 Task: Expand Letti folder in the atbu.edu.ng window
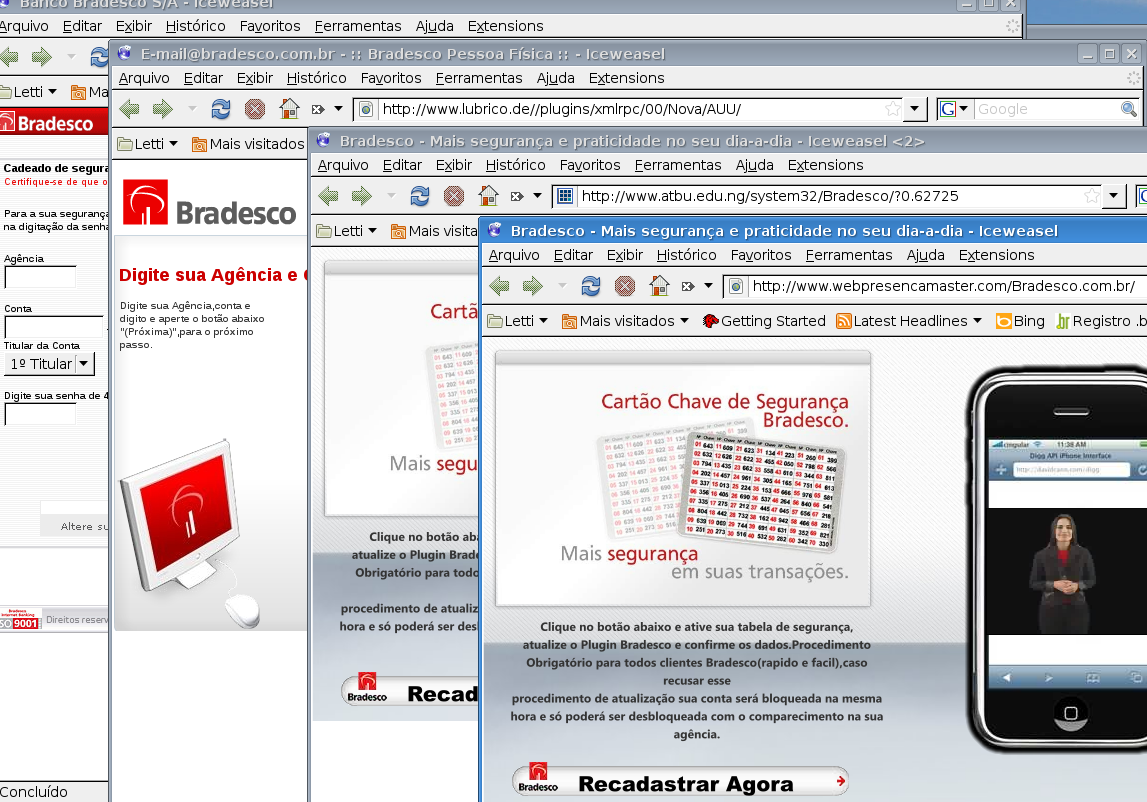[x=347, y=231]
